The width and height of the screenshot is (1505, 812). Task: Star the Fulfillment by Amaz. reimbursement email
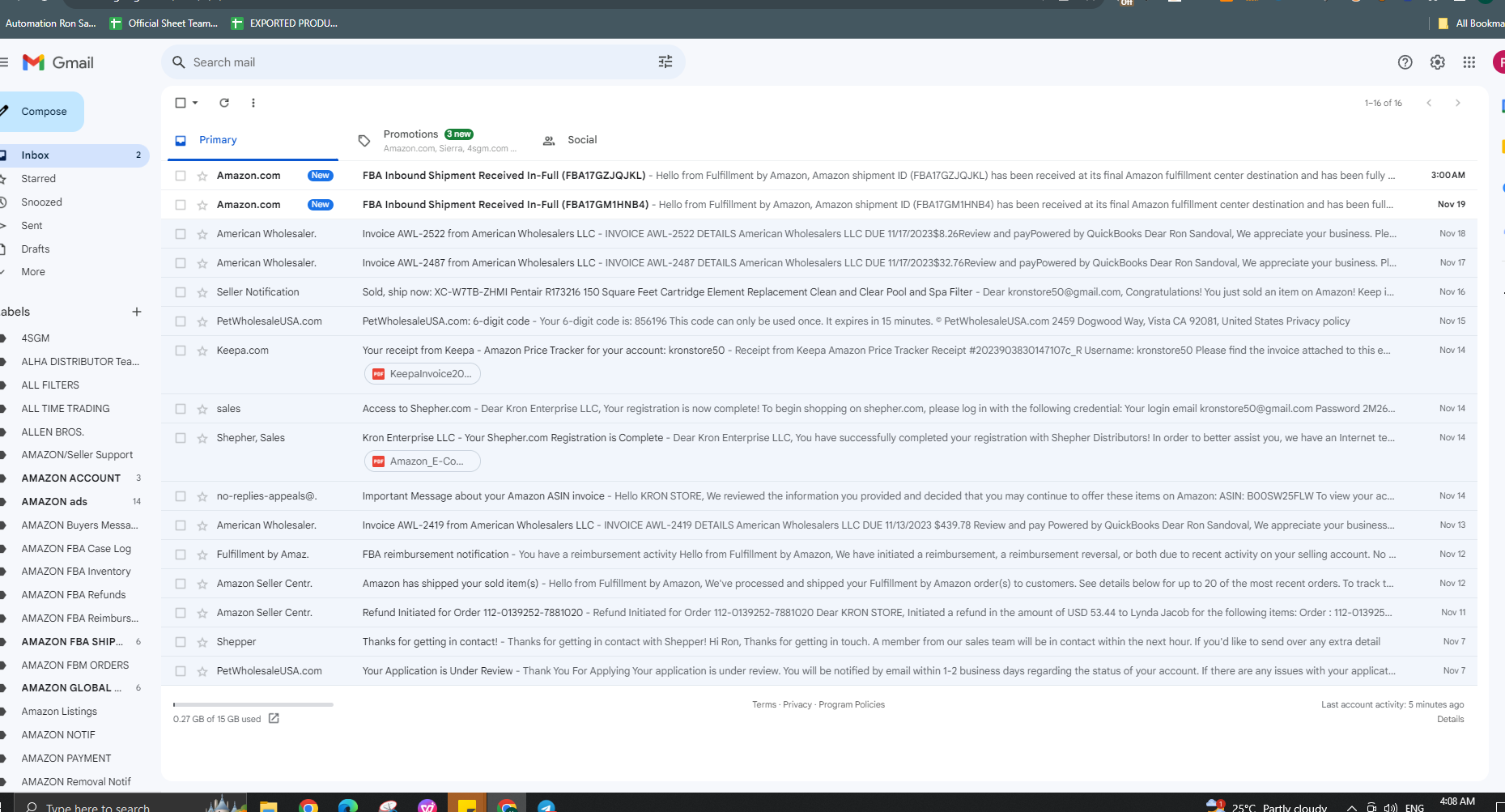[202, 555]
